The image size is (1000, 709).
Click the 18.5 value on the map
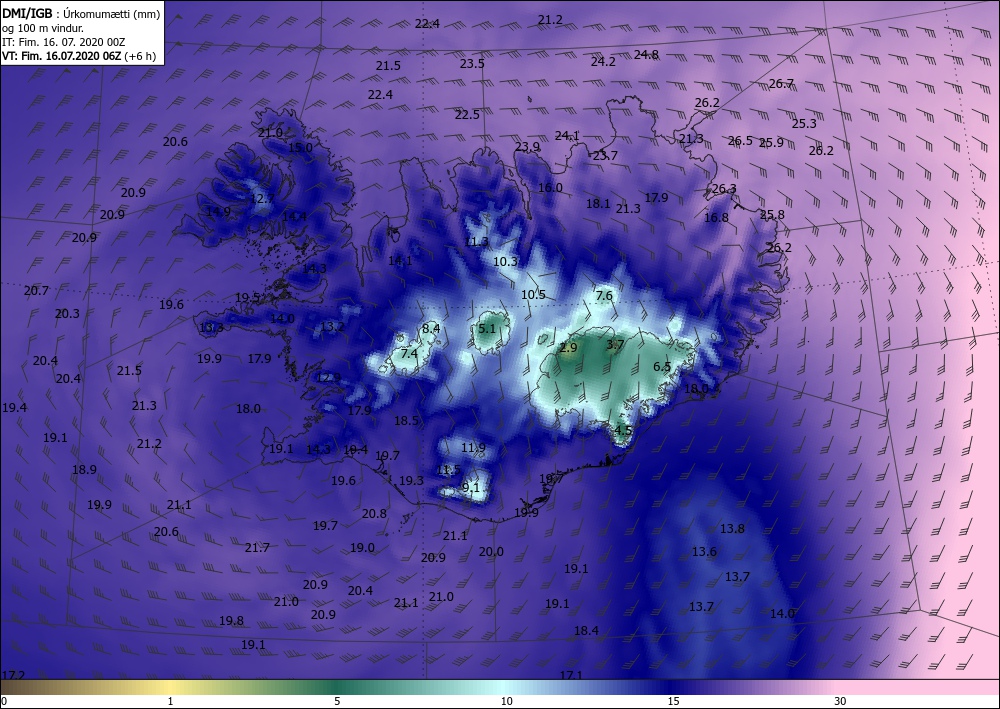coord(406,421)
